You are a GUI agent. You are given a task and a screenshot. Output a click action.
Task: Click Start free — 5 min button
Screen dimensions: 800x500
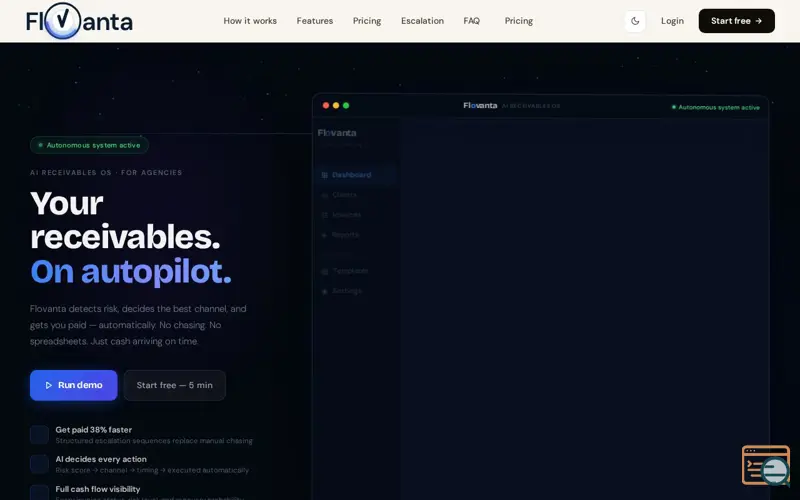(174, 385)
